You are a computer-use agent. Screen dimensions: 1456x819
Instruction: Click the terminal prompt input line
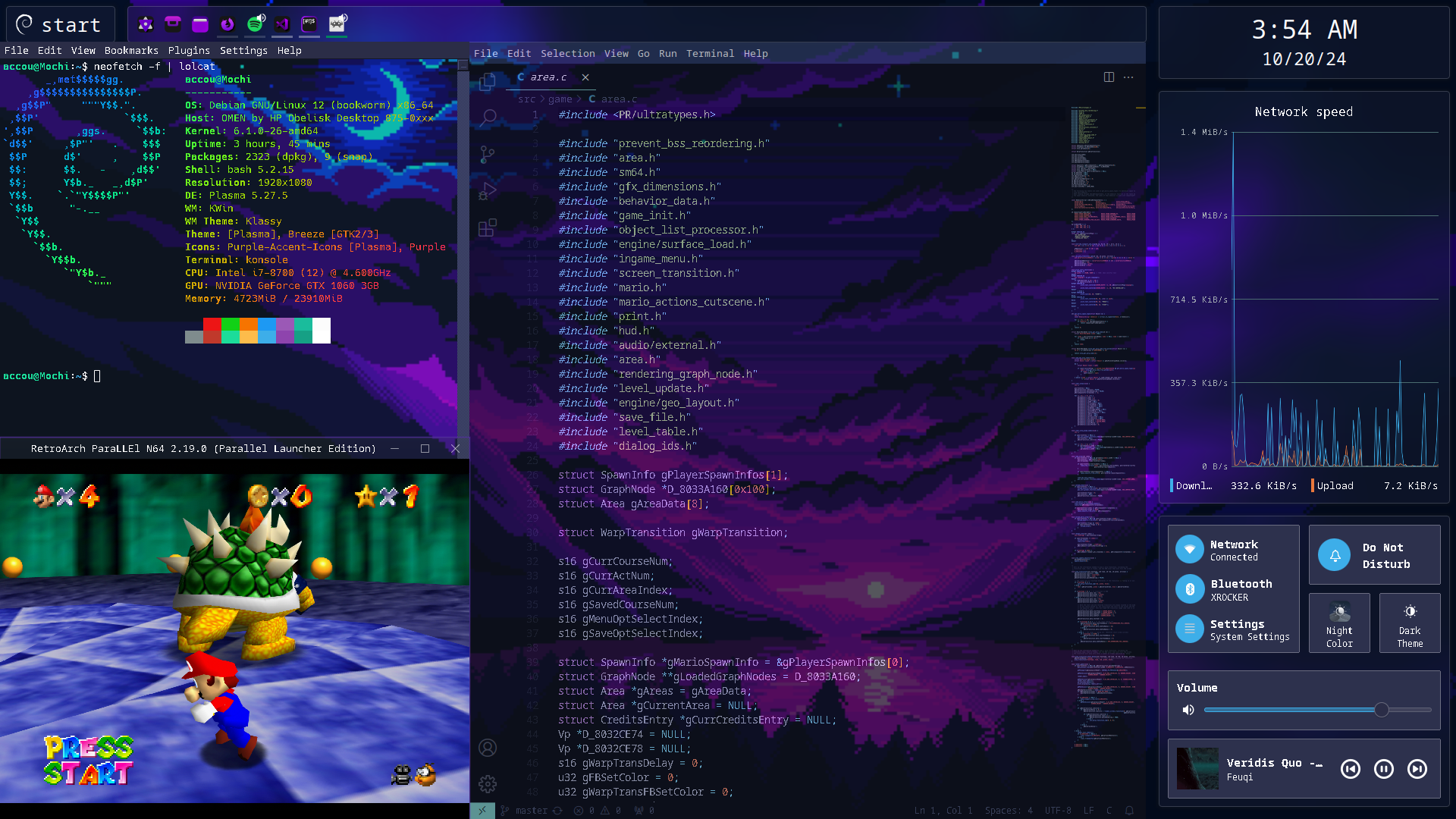52,376
